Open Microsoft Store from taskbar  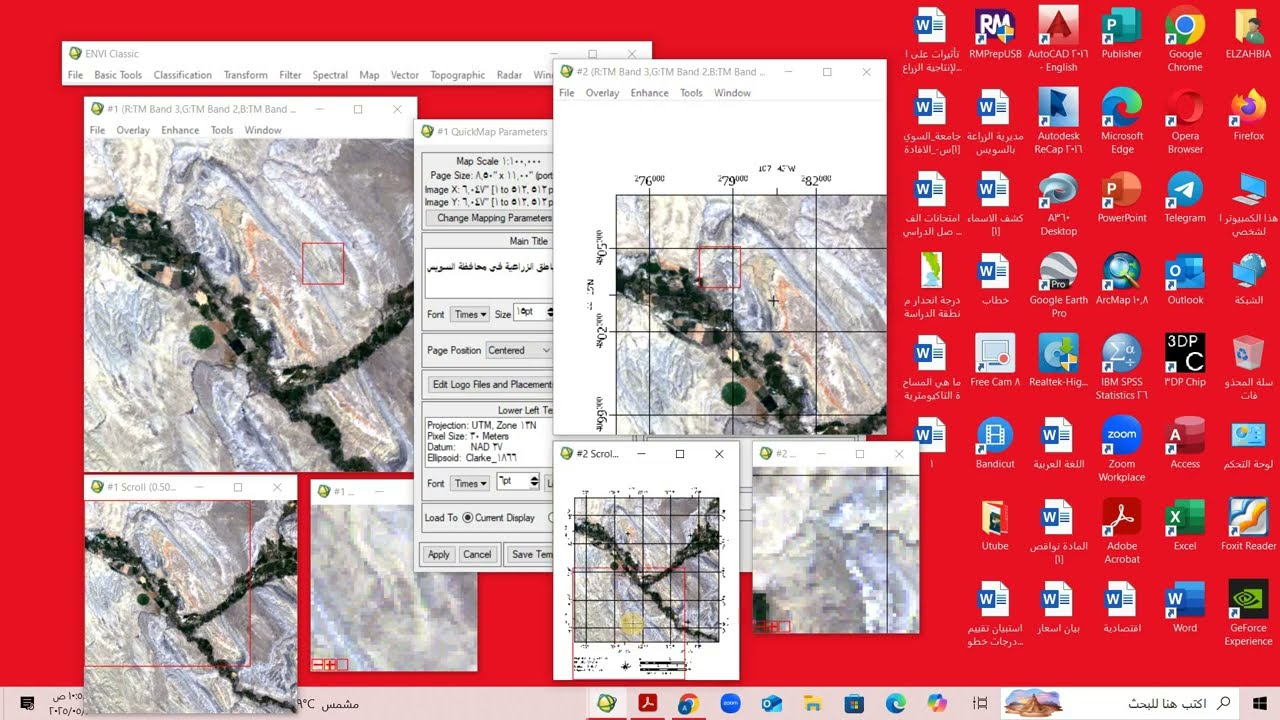coord(853,703)
